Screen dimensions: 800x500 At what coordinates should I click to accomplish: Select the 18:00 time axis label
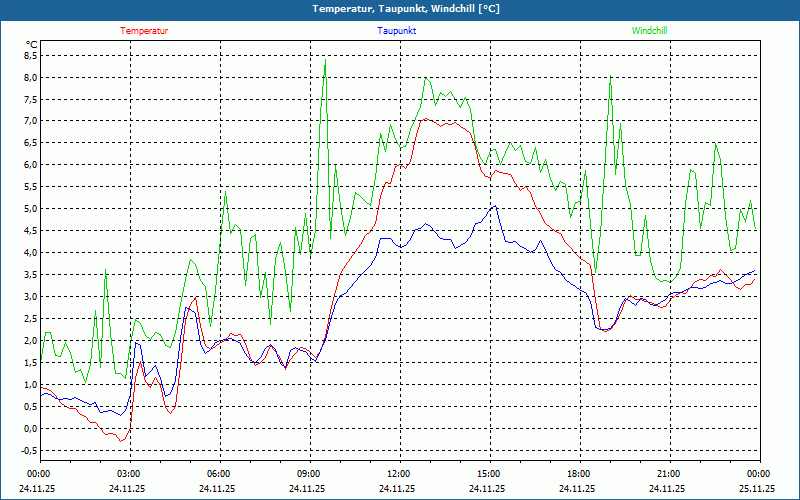(578, 474)
